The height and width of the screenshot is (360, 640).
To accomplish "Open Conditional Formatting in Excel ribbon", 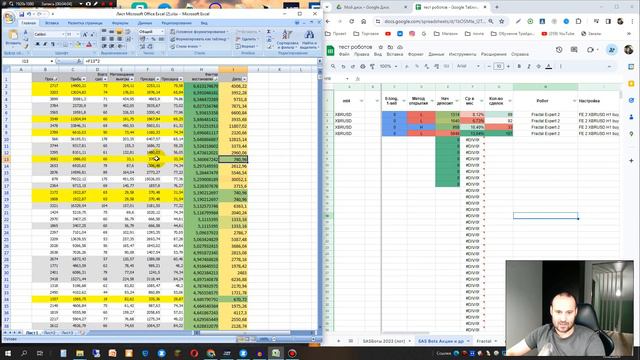I will [x=199, y=31].
